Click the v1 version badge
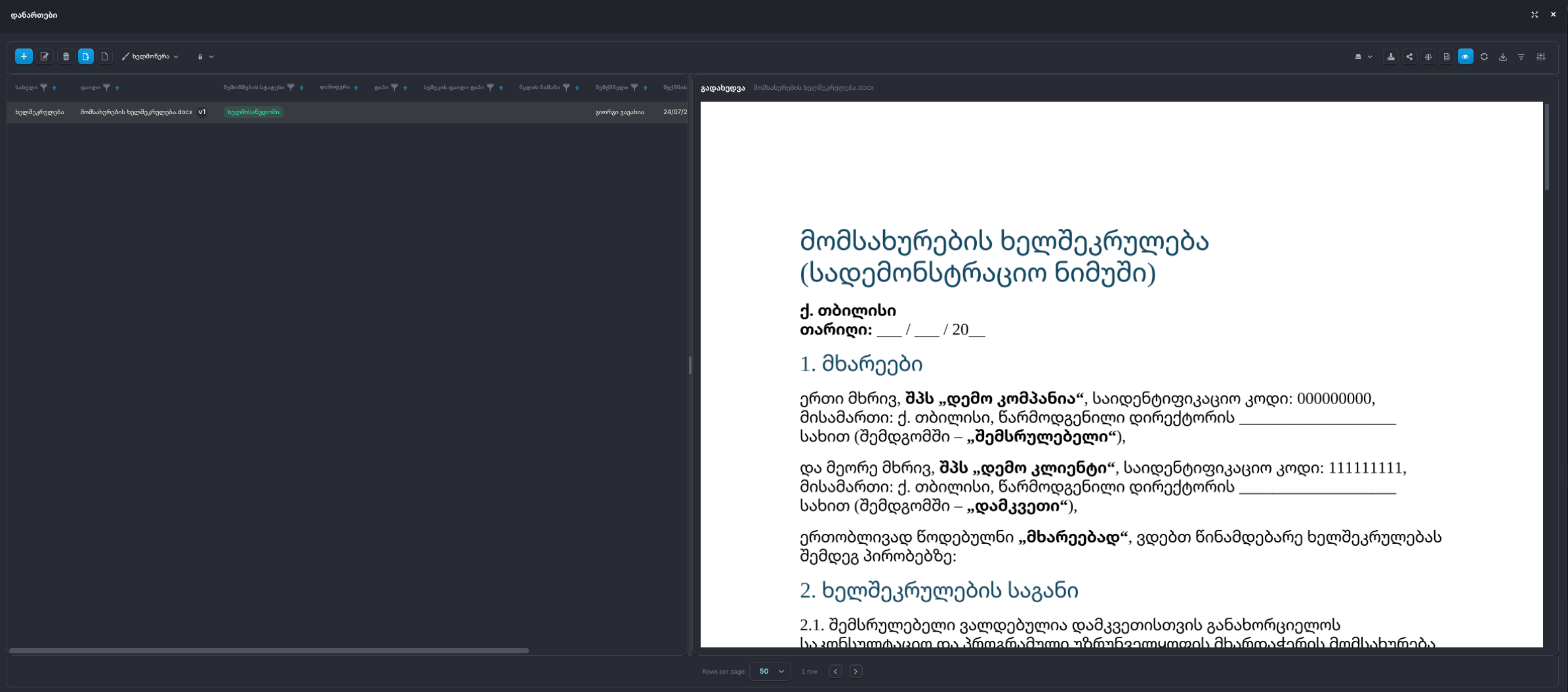Screen dimensions: 1568x692 (x=202, y=112)
